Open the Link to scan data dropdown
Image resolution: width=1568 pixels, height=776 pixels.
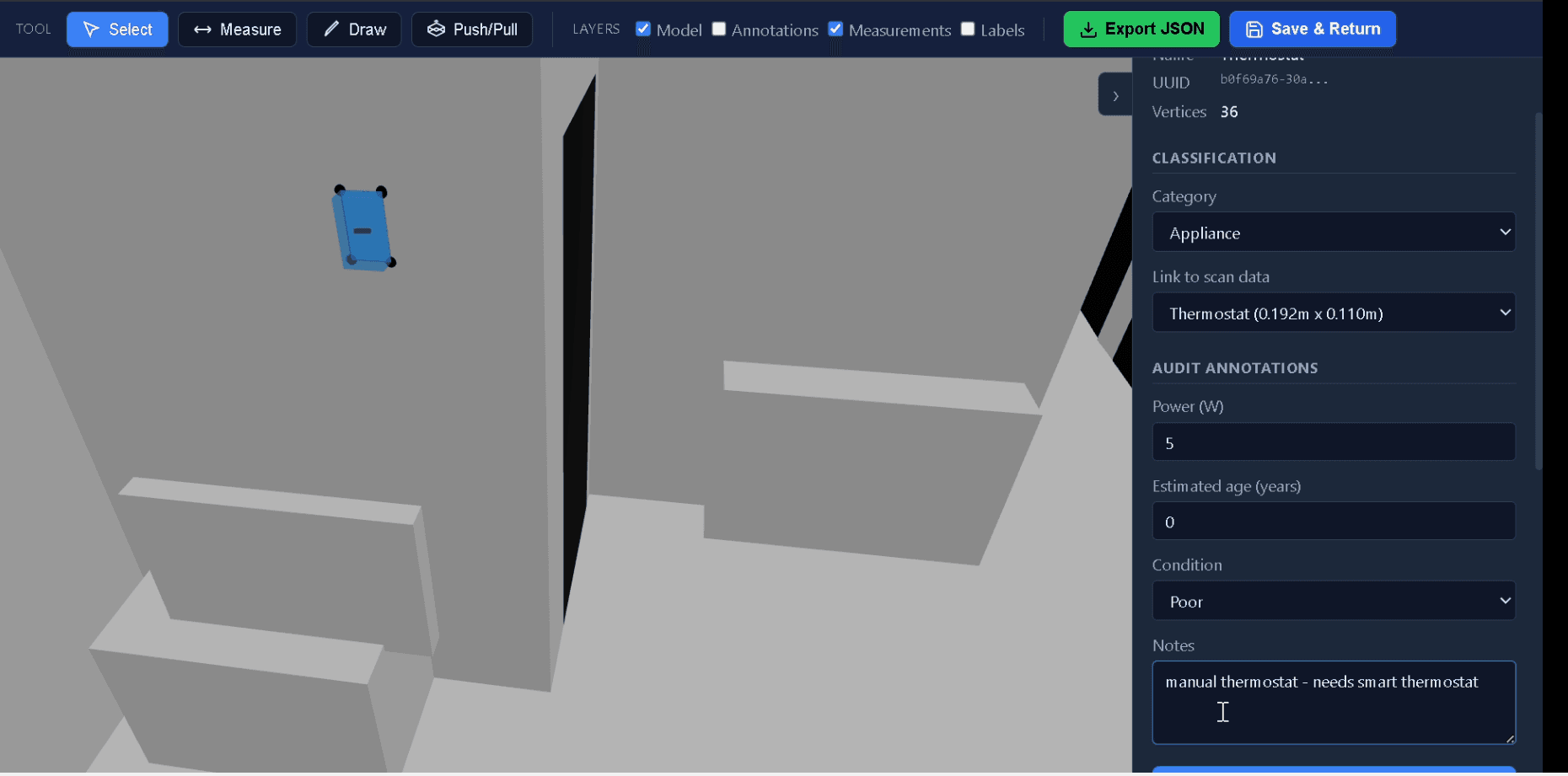(x=1332, y=313)
